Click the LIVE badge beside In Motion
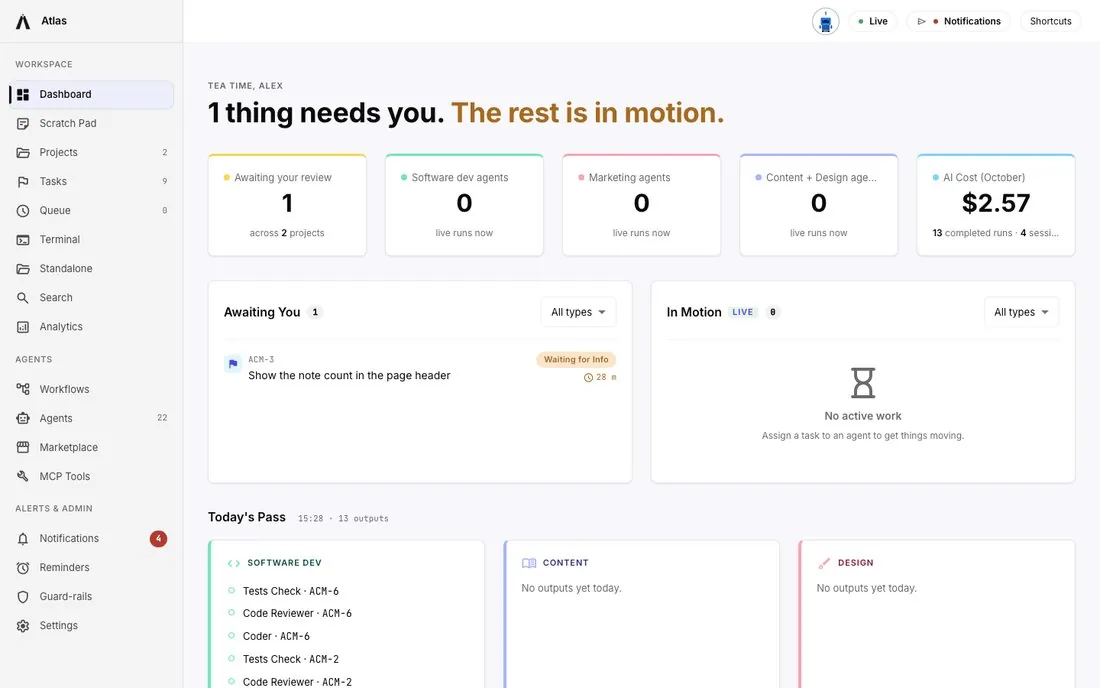This screenshot has width=1100, height=688. 742,312
